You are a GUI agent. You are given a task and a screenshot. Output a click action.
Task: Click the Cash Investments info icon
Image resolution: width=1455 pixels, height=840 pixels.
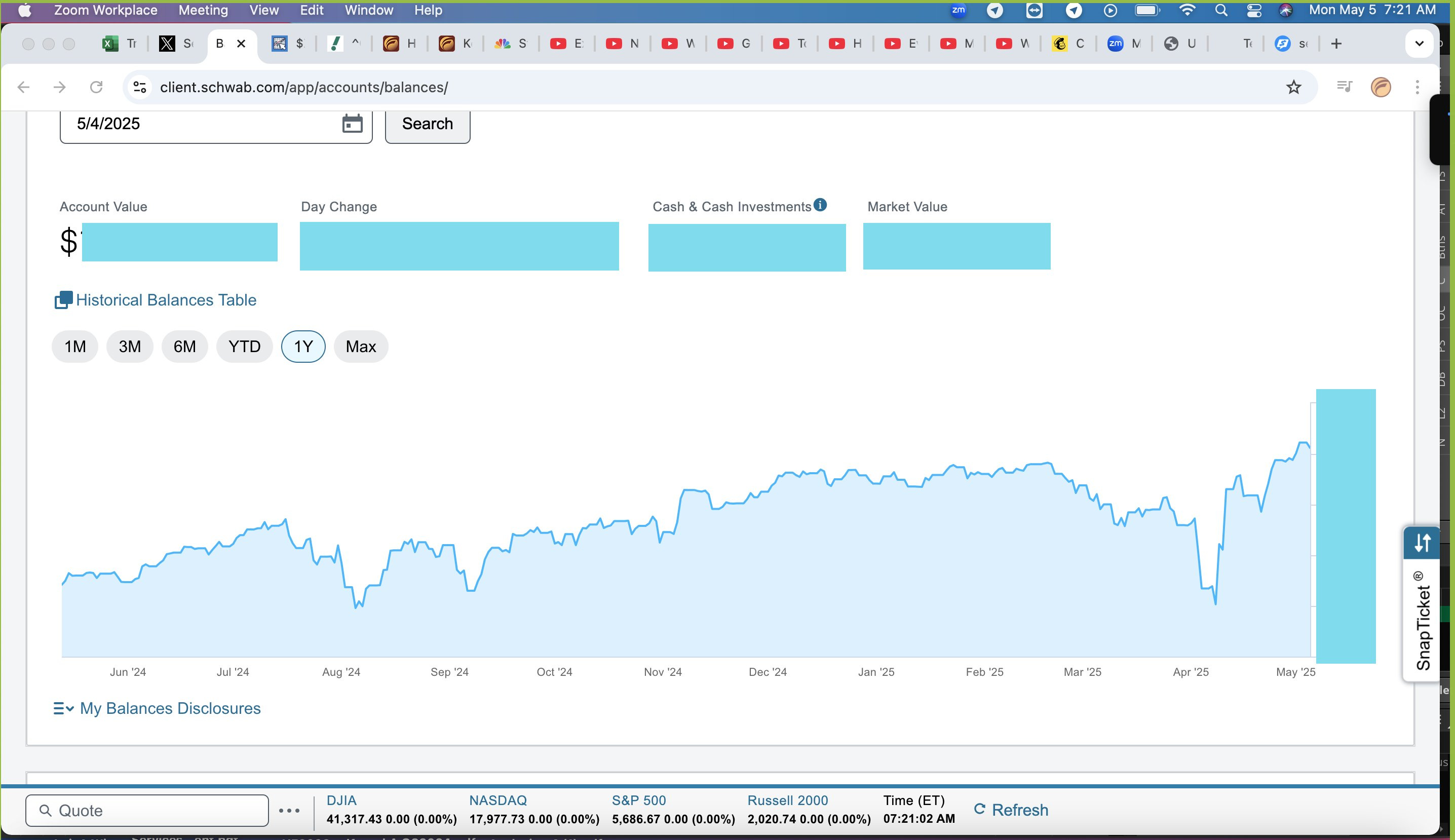pos(820,205)
